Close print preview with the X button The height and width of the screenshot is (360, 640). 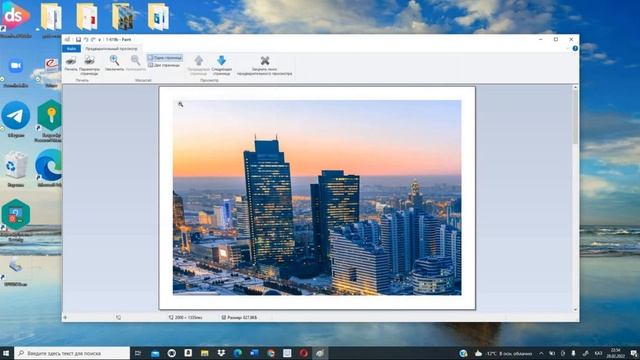click(264, 65)
